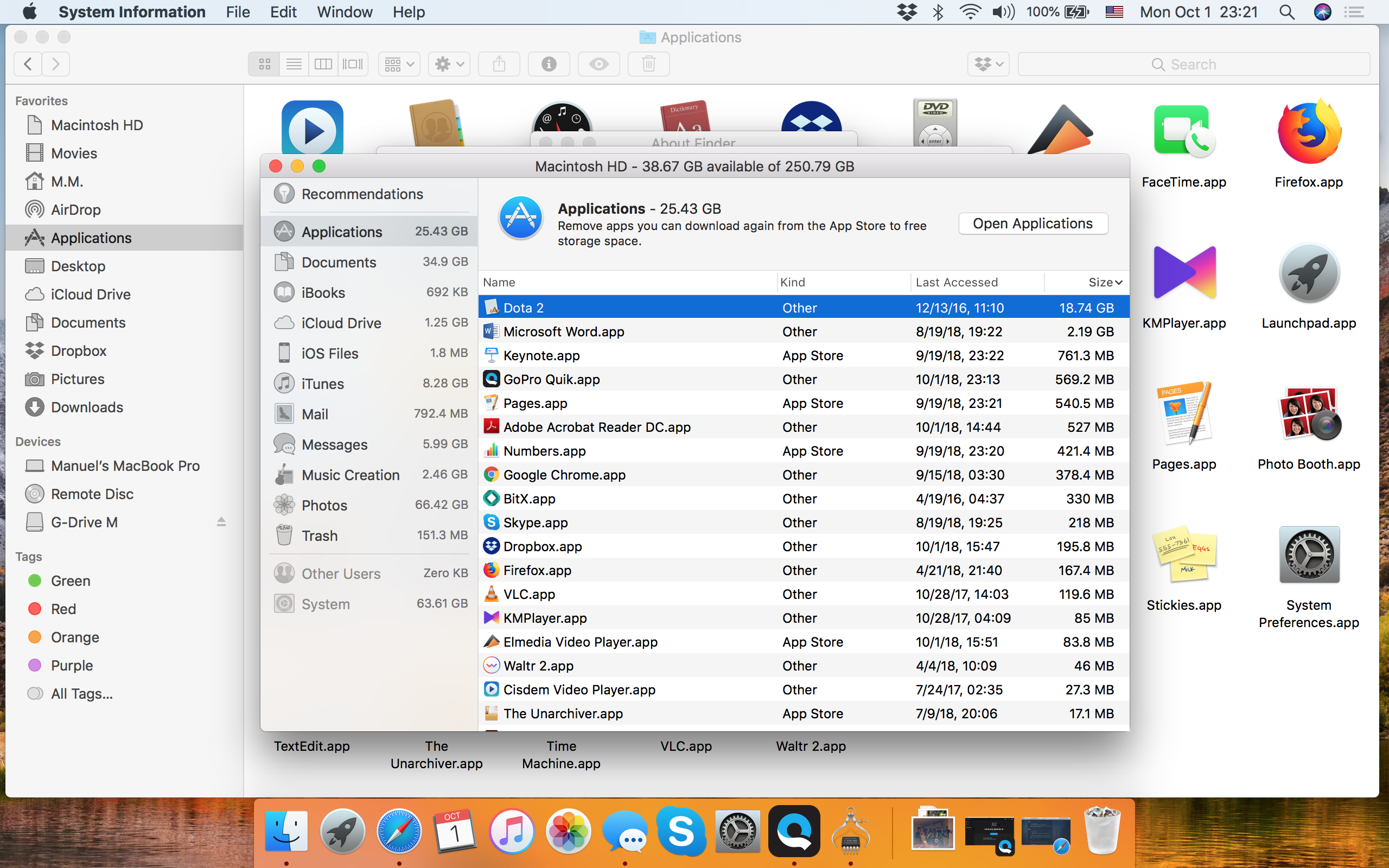This screenshot has height=868, width=1389.
Task: Open the Dropbox toolbar dropdown
Action: [989, 63]
